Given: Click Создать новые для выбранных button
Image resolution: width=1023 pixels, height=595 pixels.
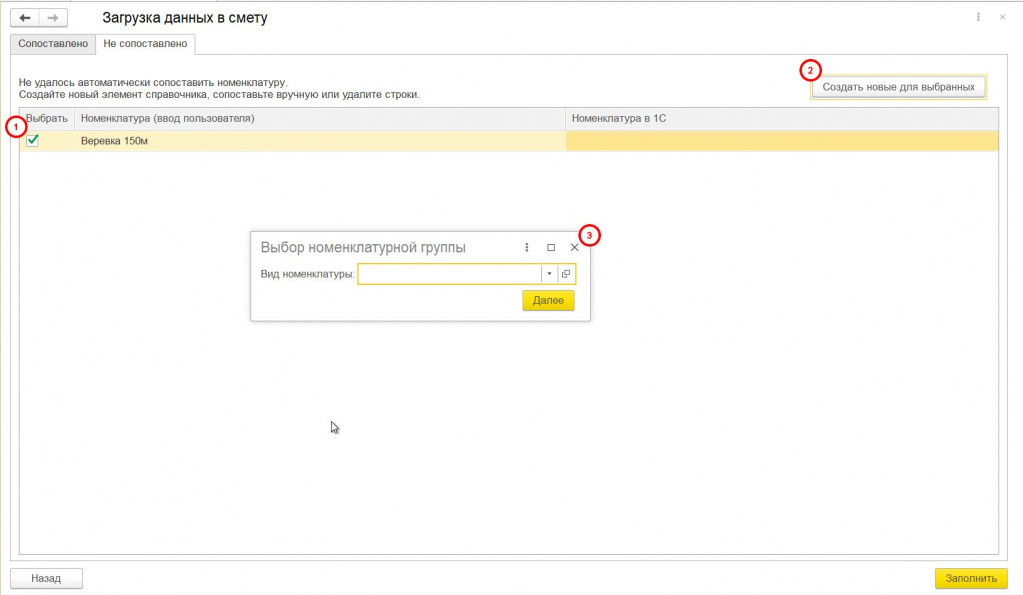Looking at the screenshot, I should (x=898, y=87).
